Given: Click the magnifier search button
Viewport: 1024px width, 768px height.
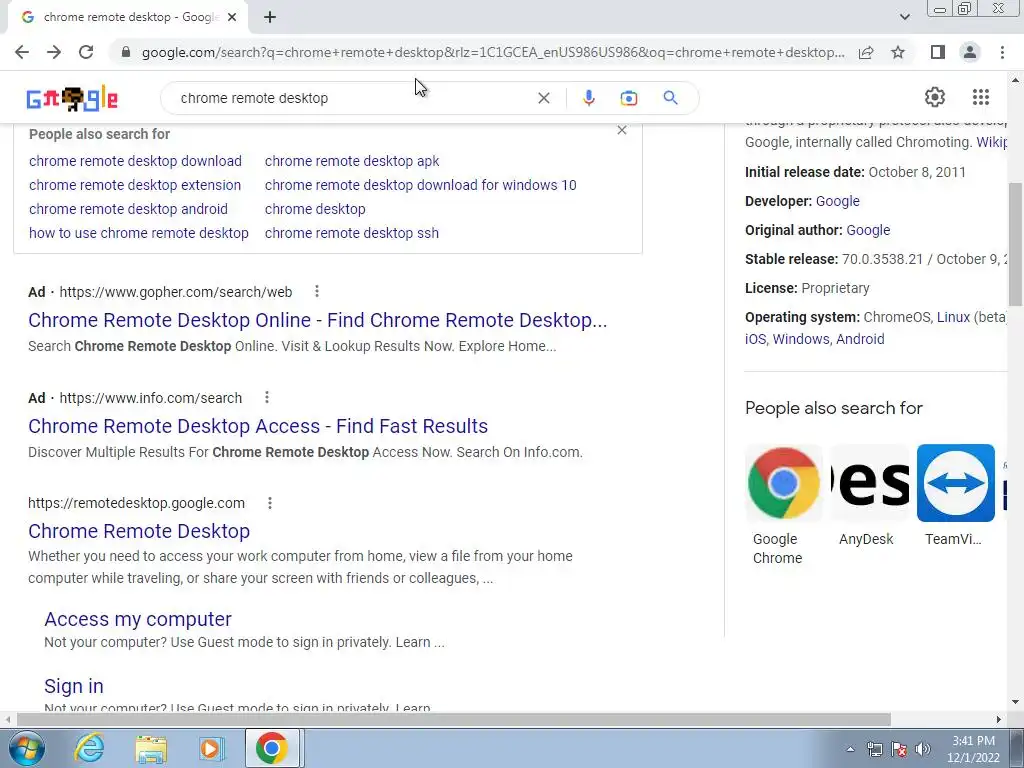Looking at the screenshot, I should click(x=670, y=98).
